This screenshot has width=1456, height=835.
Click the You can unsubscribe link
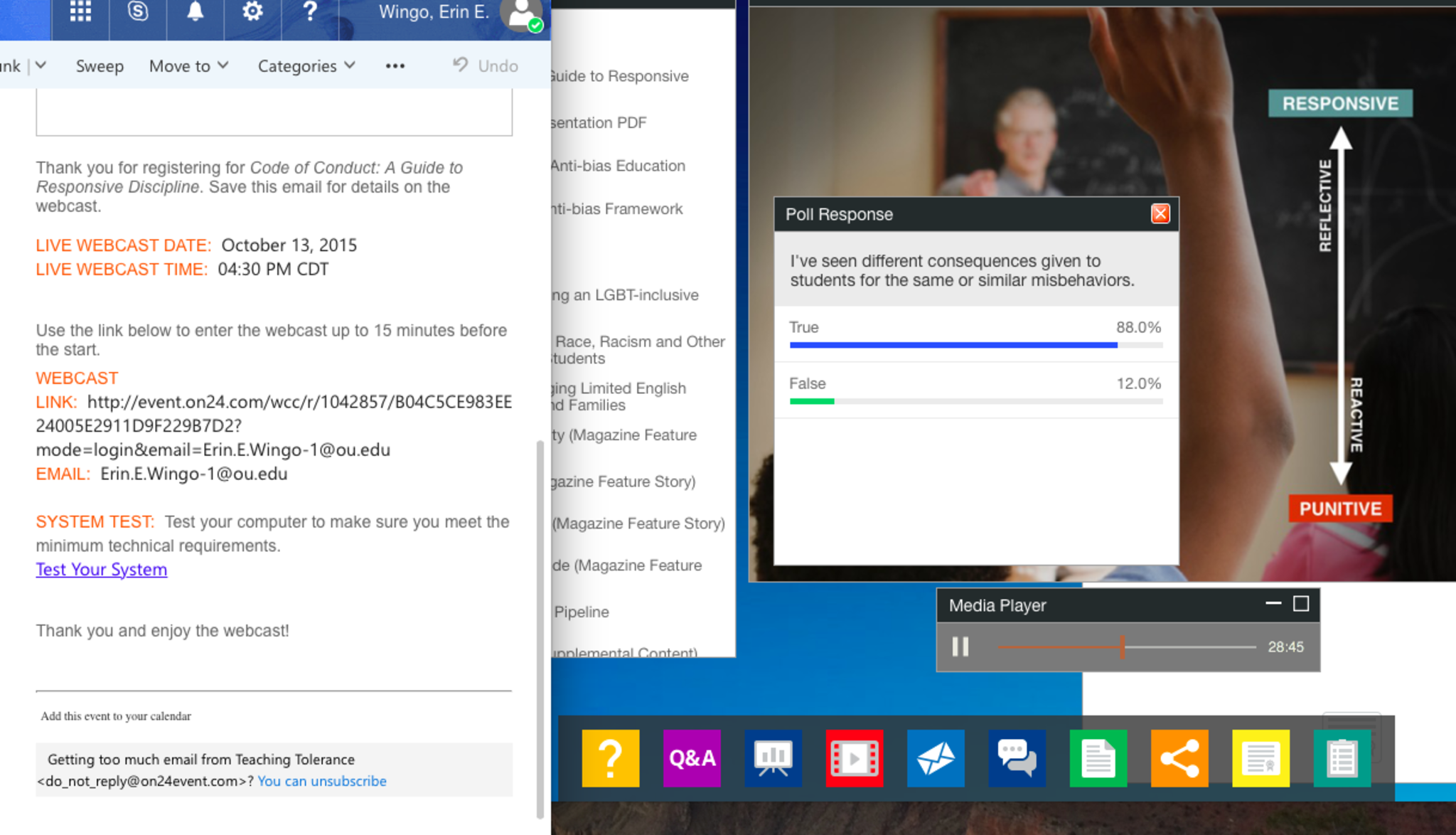[322, 781]
